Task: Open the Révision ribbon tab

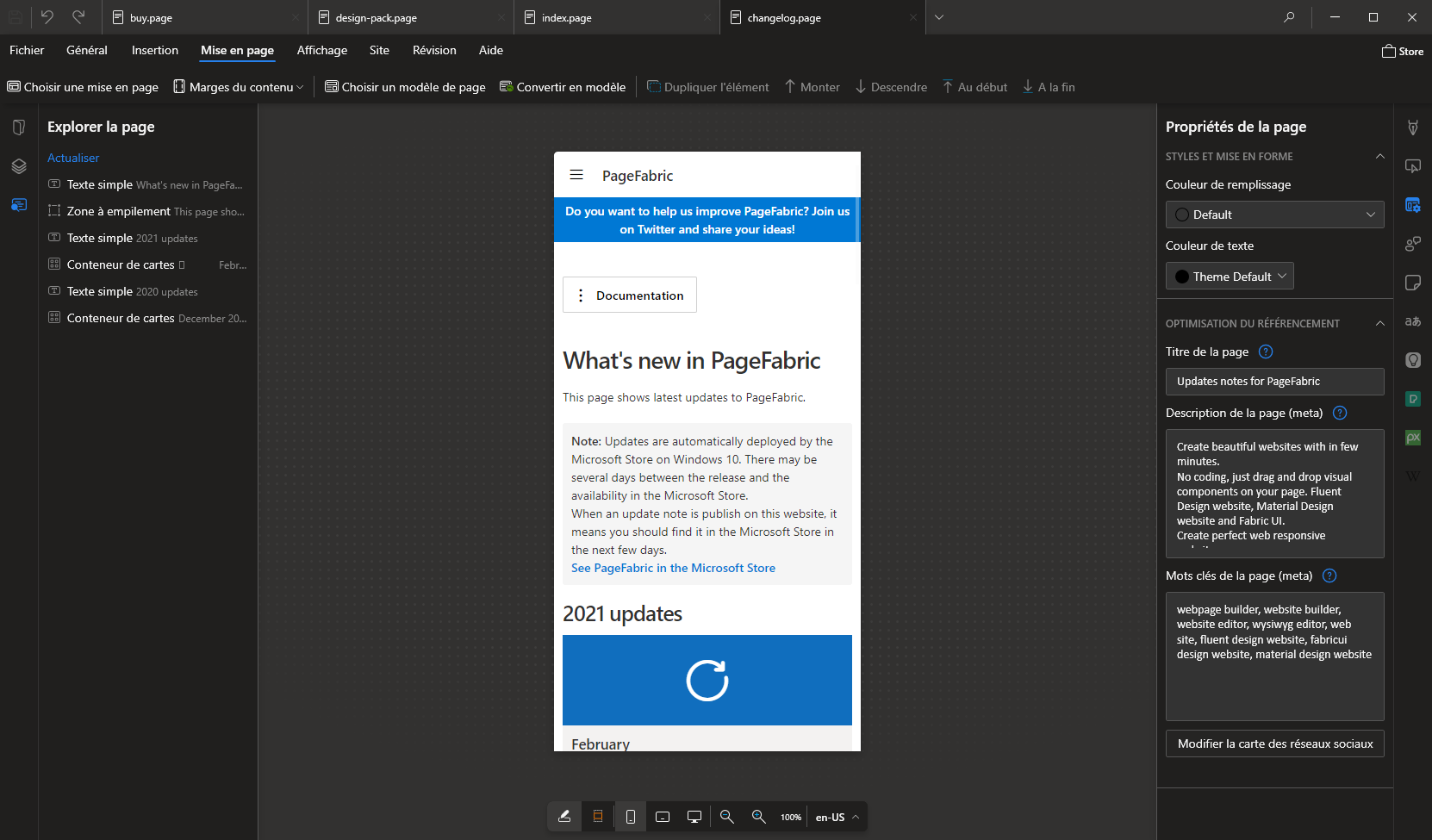Action: (434, 51)
